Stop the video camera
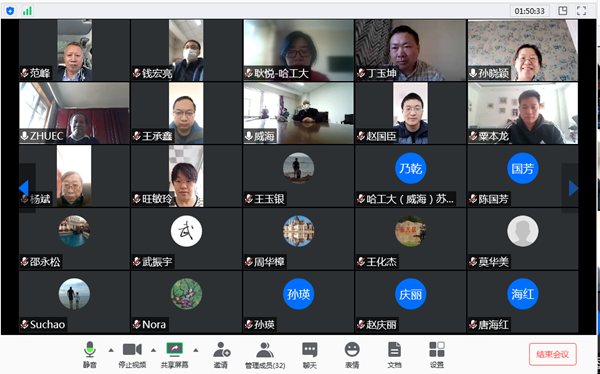 (x=132, y=354)
